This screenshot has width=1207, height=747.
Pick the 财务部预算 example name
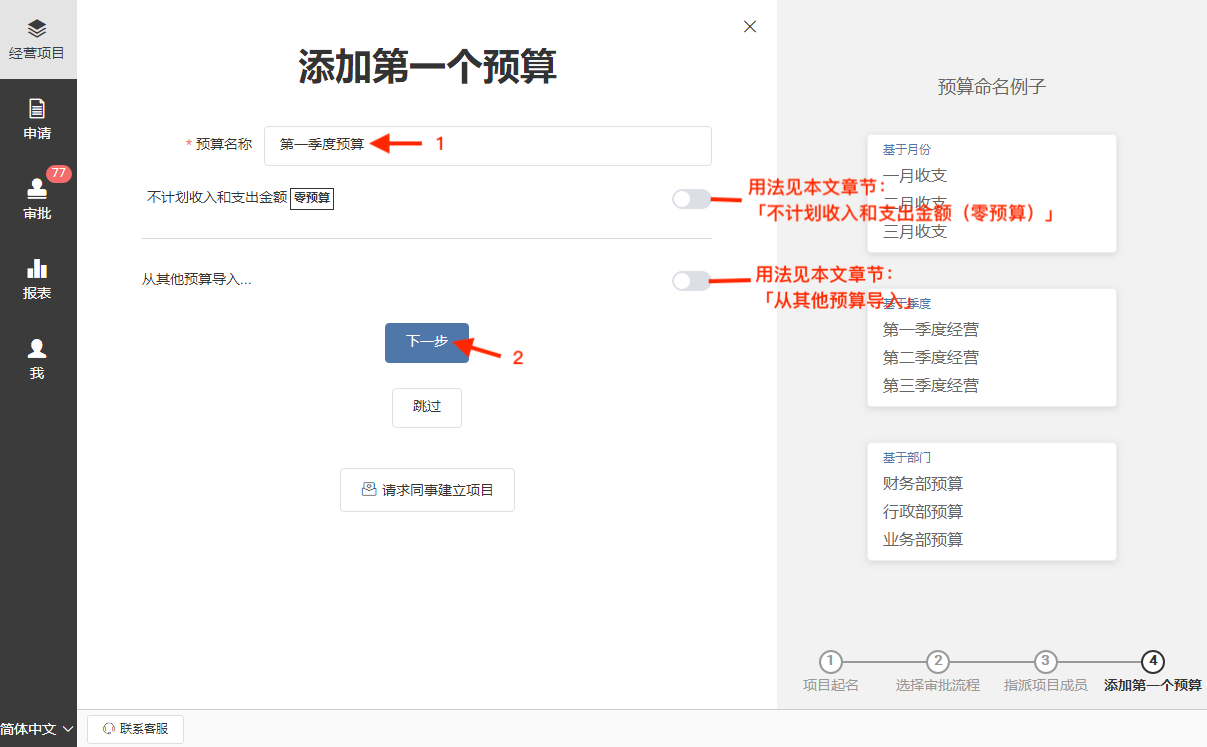[923, 484]
